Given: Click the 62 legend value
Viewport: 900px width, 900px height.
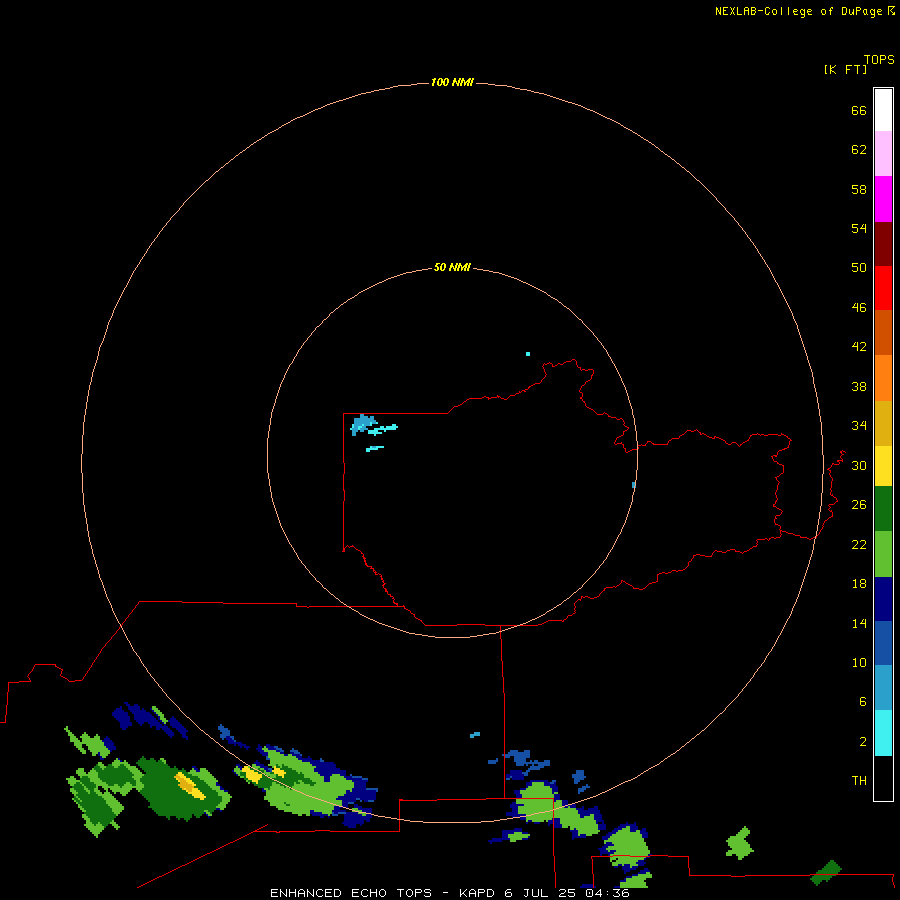Looking at the screenshot, I should click(859, 149).
